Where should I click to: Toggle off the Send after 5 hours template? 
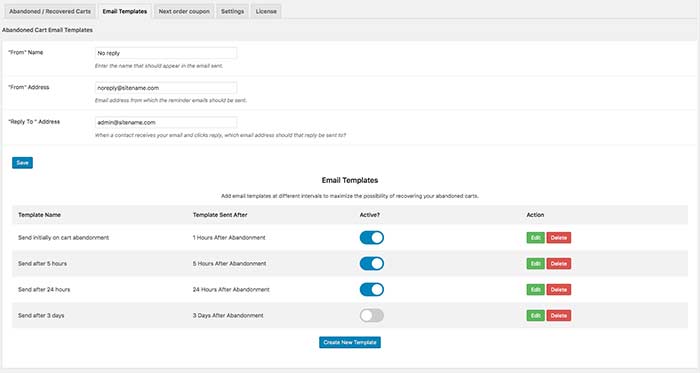click(371, 263)
